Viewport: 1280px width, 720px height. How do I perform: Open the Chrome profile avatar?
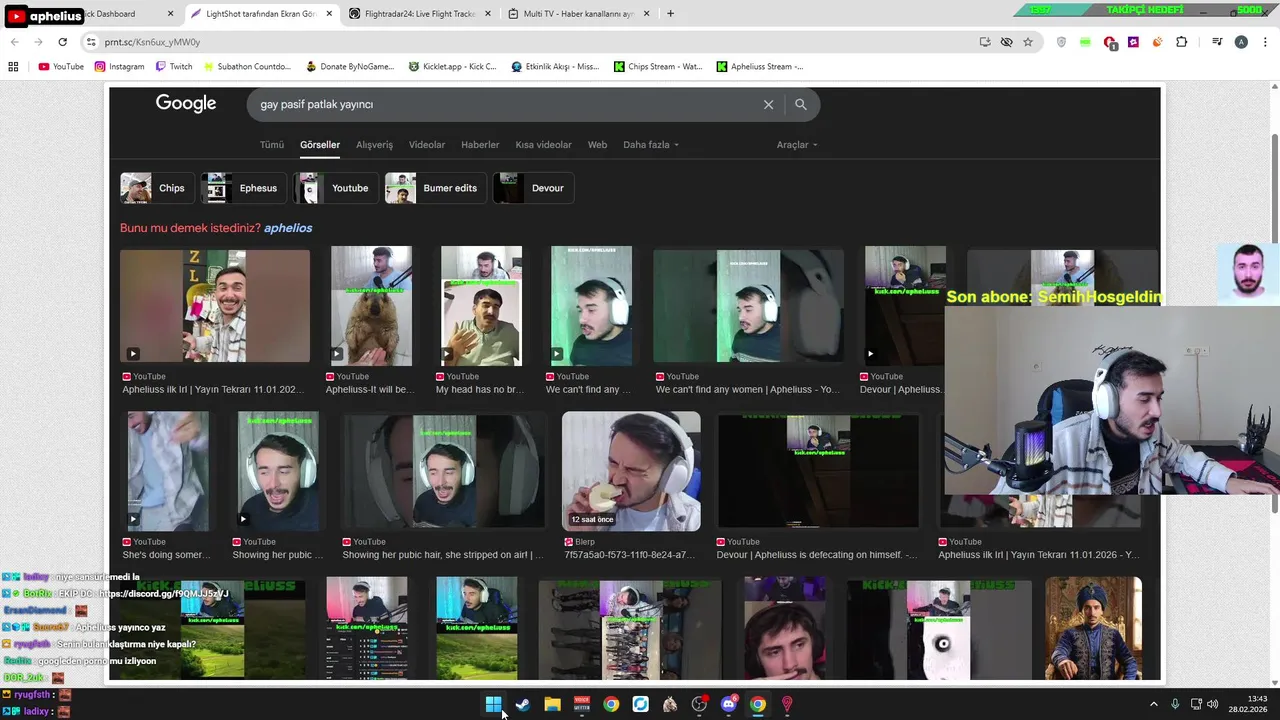pyautogui.click(x=1241, y=42)
